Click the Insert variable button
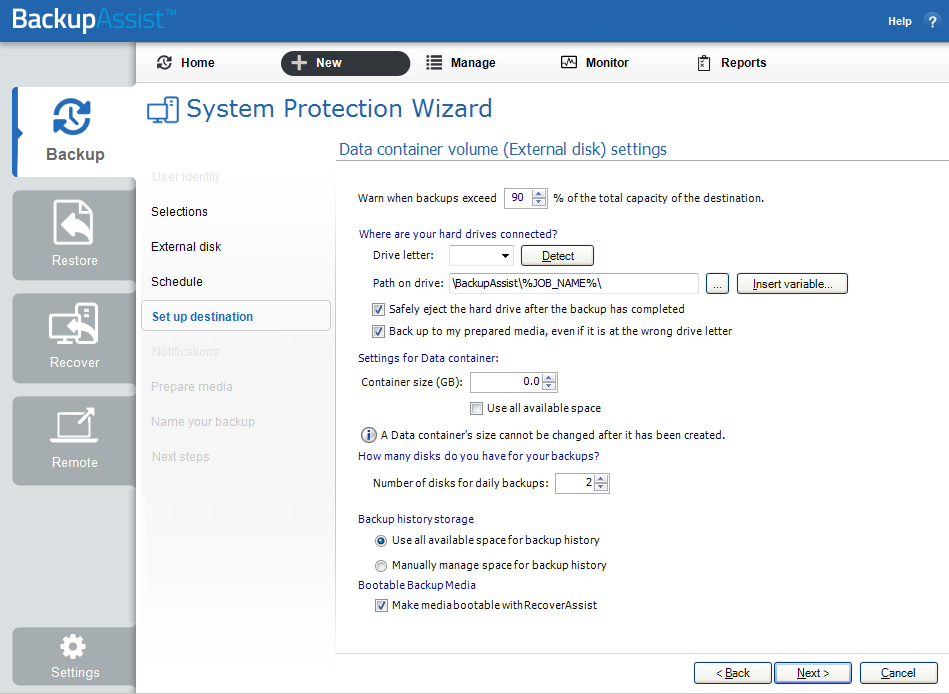 click(x=792, y=284)
